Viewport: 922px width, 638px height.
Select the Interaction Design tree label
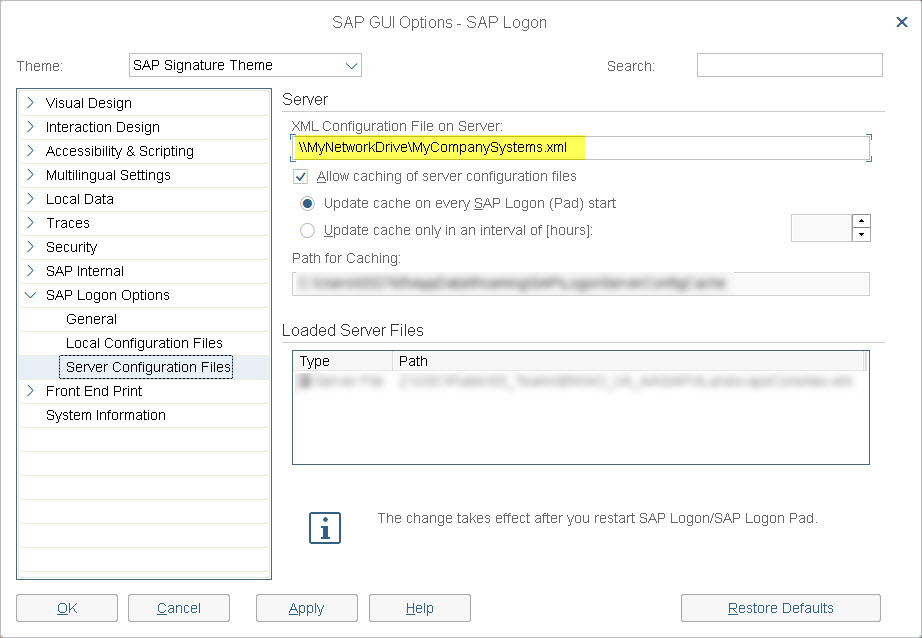(x=103, y=127)
